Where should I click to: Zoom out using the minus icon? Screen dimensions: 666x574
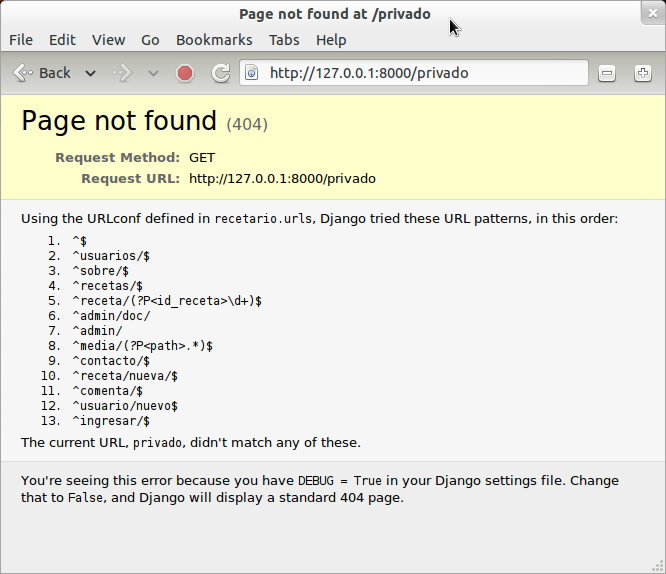607,73
